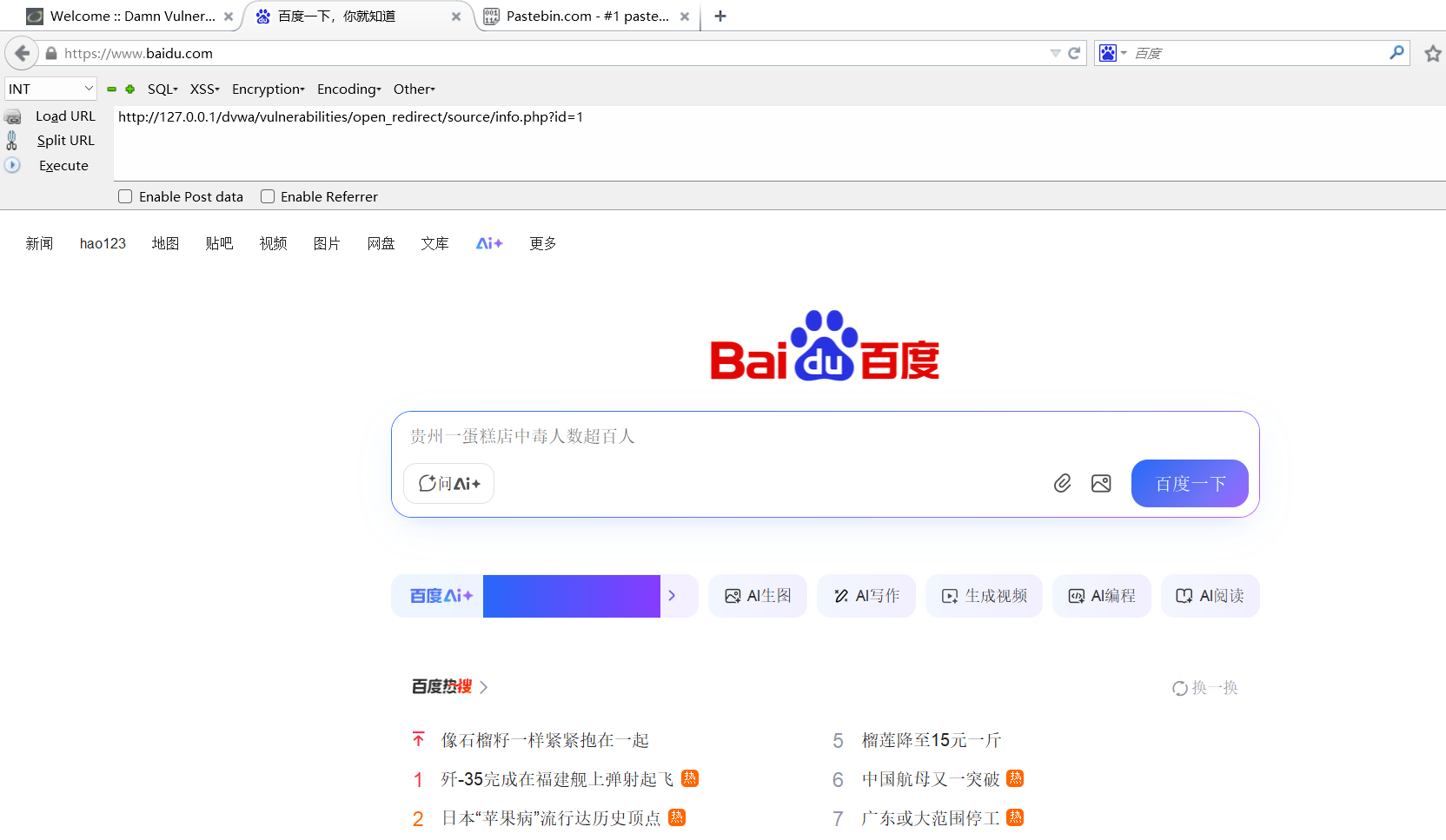Image resolution: width=1446 pixels, height=840 pixels.
Task: Click the top-pinned arrow icon beside 像石榴籽
Action: coord(419,739)
